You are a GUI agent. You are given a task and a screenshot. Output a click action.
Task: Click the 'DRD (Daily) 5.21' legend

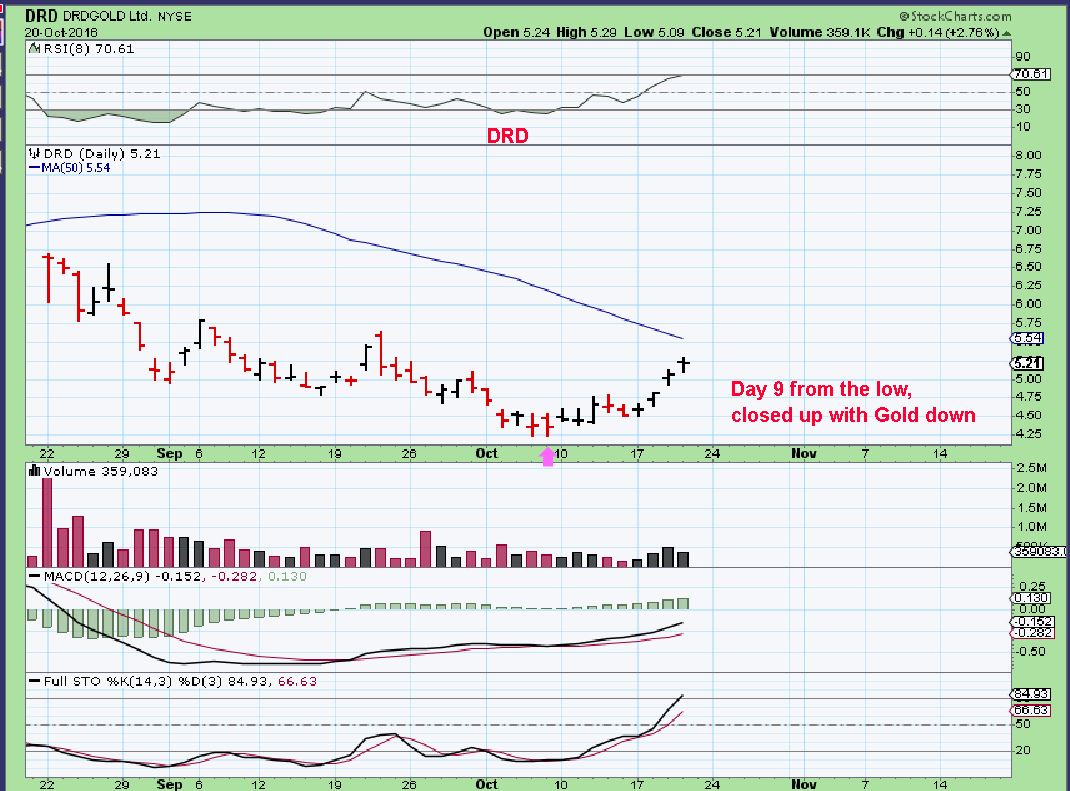coord(102,154)
